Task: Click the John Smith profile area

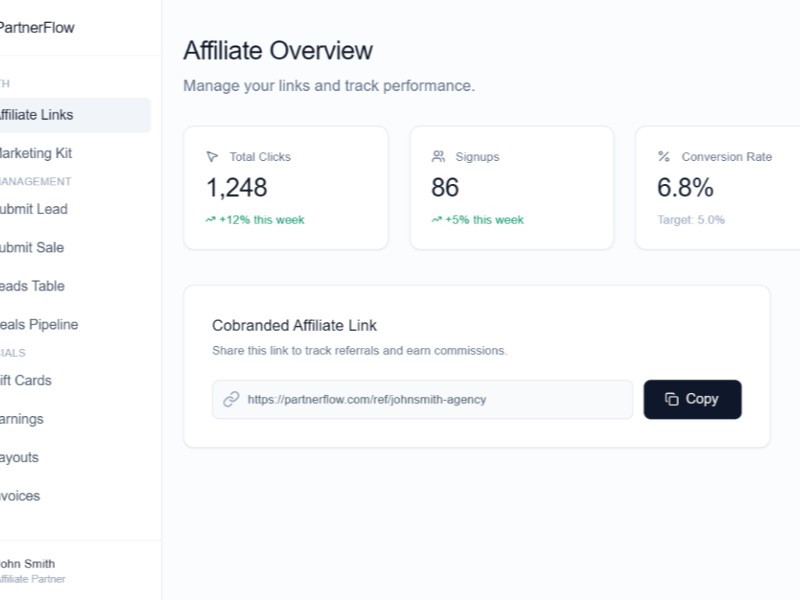Action: (x=30, y=570)
